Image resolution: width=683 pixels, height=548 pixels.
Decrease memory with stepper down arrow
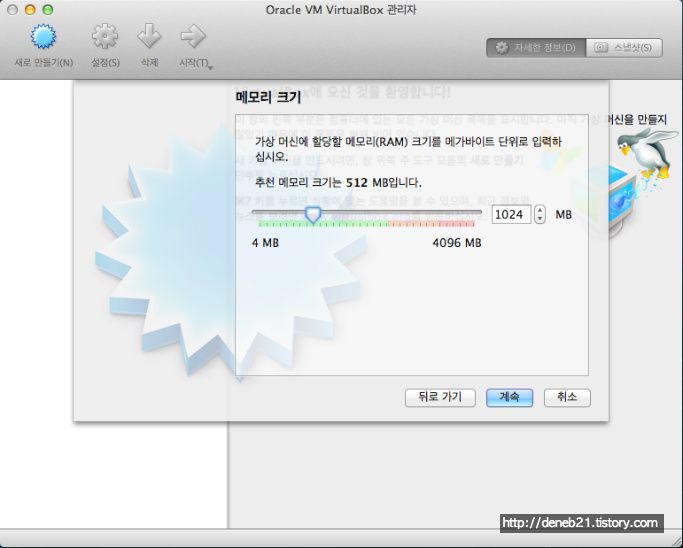540,219
